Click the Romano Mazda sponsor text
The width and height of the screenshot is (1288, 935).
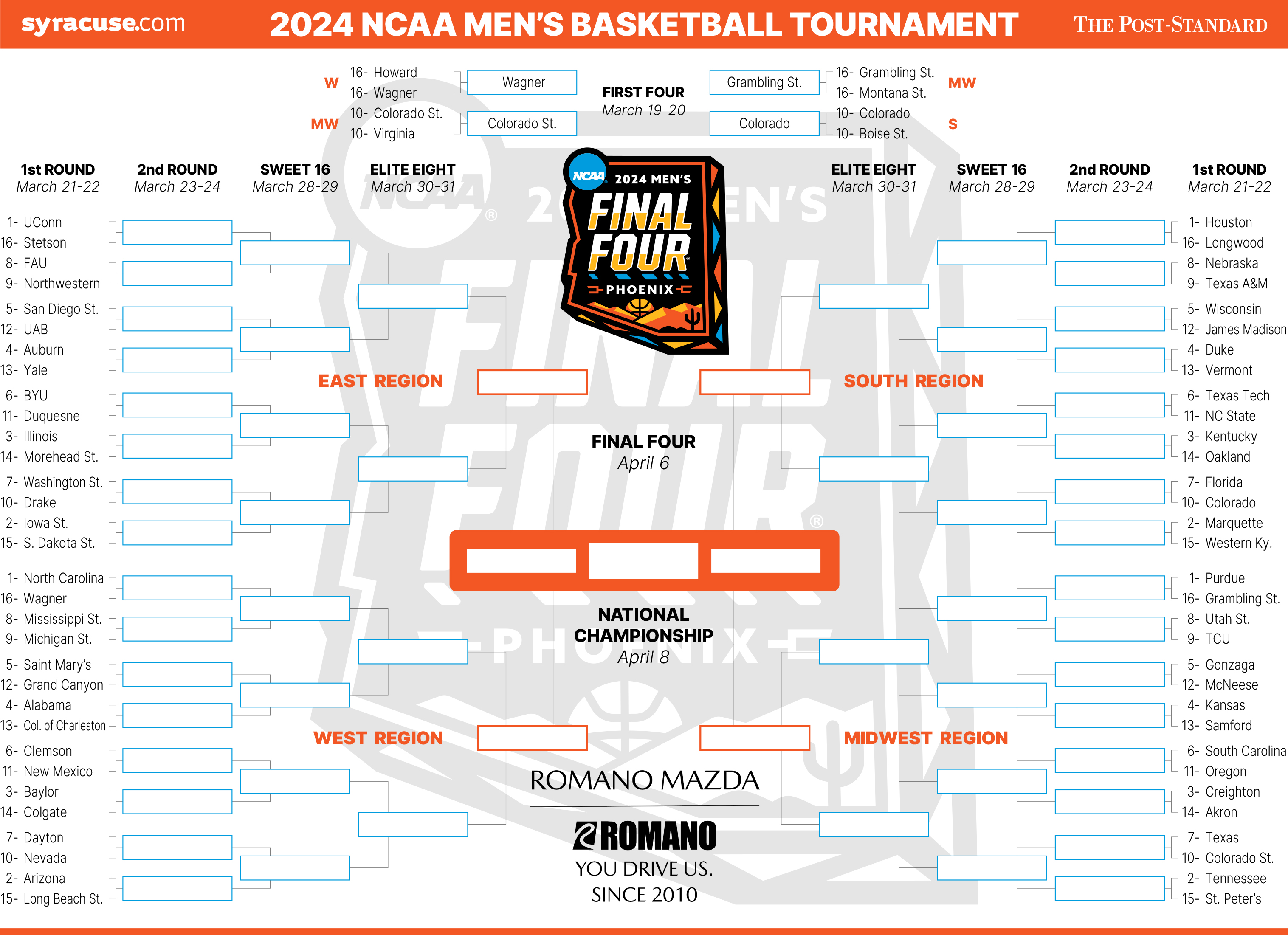click(645, 780)
